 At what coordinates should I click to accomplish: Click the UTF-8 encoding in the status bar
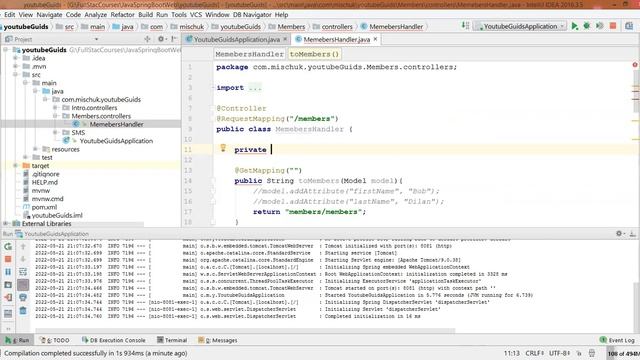[559, 353]
